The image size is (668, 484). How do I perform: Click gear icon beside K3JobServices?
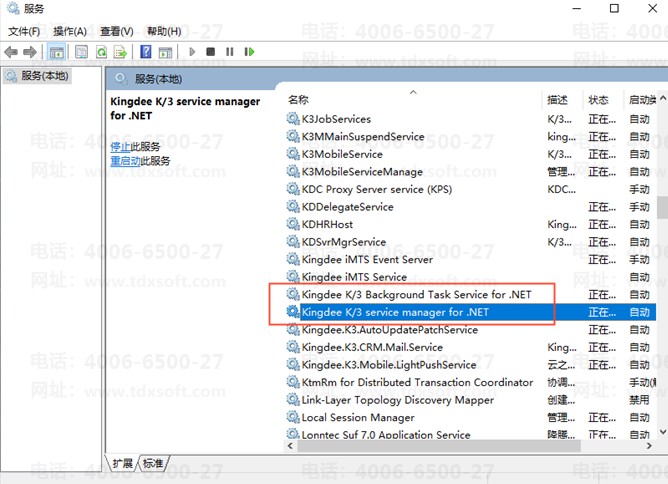pyautogui.click(x=293, y=118)
